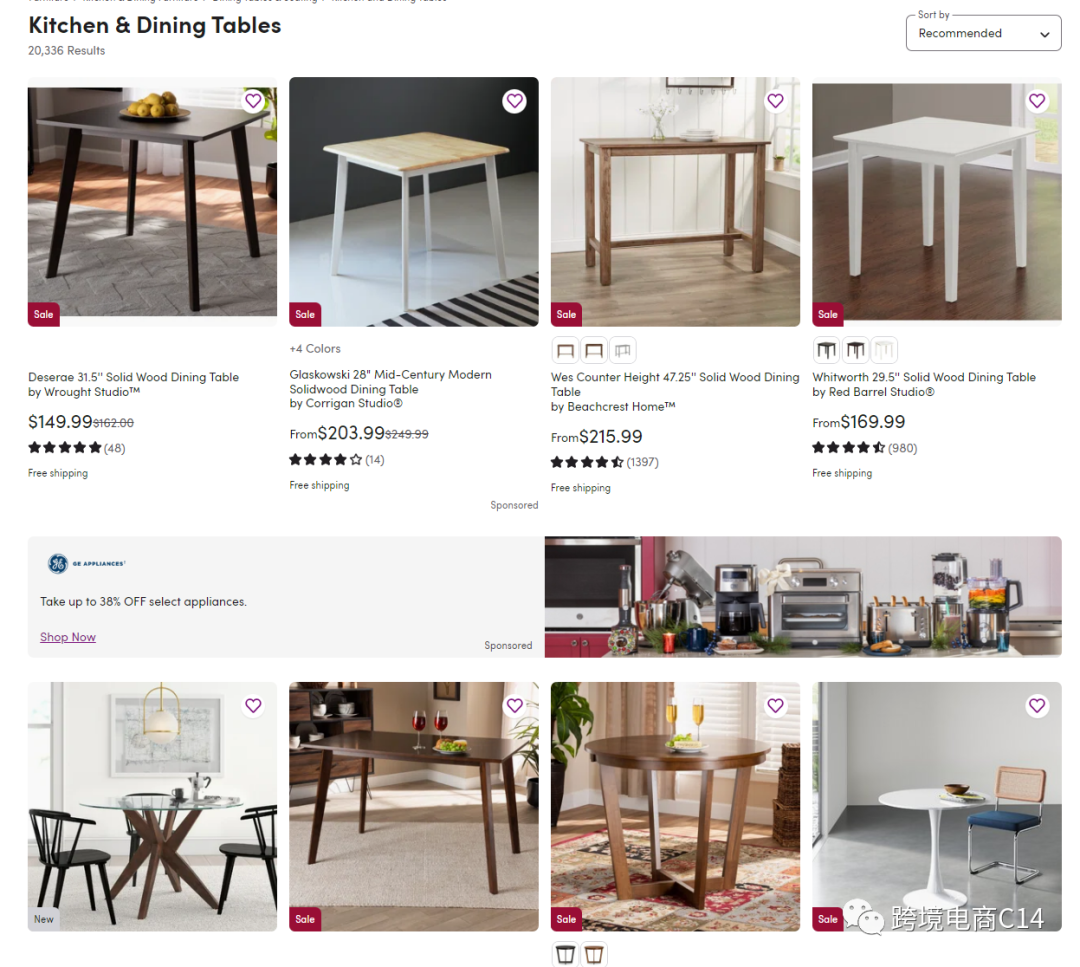Viewport: 1080px width, 967px height.
Task: Add Whitworth white table to favorites
Action: [x=1037, y=101]
